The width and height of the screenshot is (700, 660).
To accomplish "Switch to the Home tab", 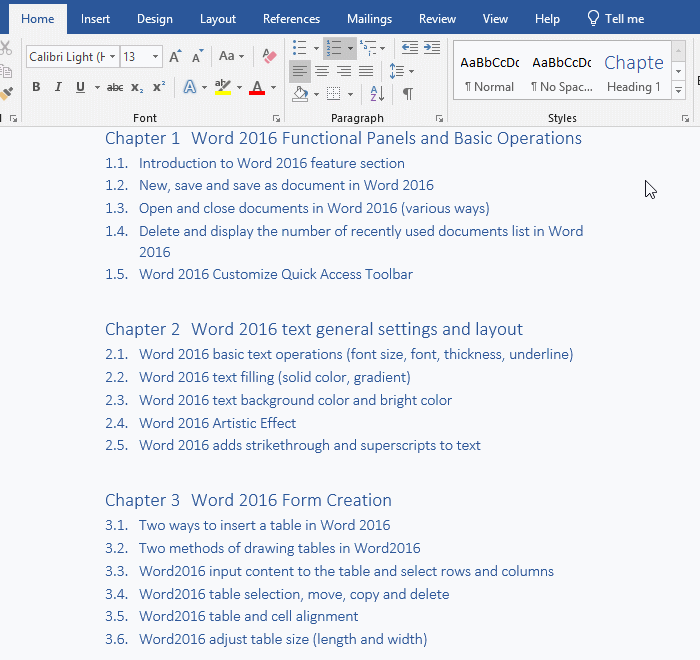I will [x=38, y=19].
